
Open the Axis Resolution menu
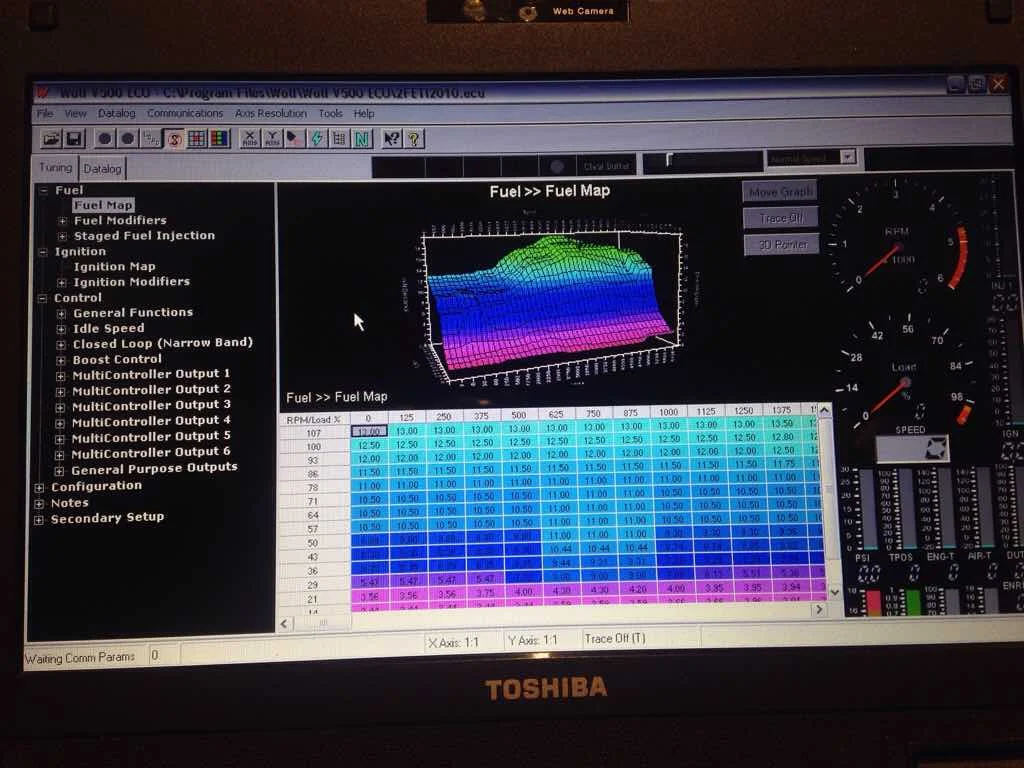click(x=271, y=114)
